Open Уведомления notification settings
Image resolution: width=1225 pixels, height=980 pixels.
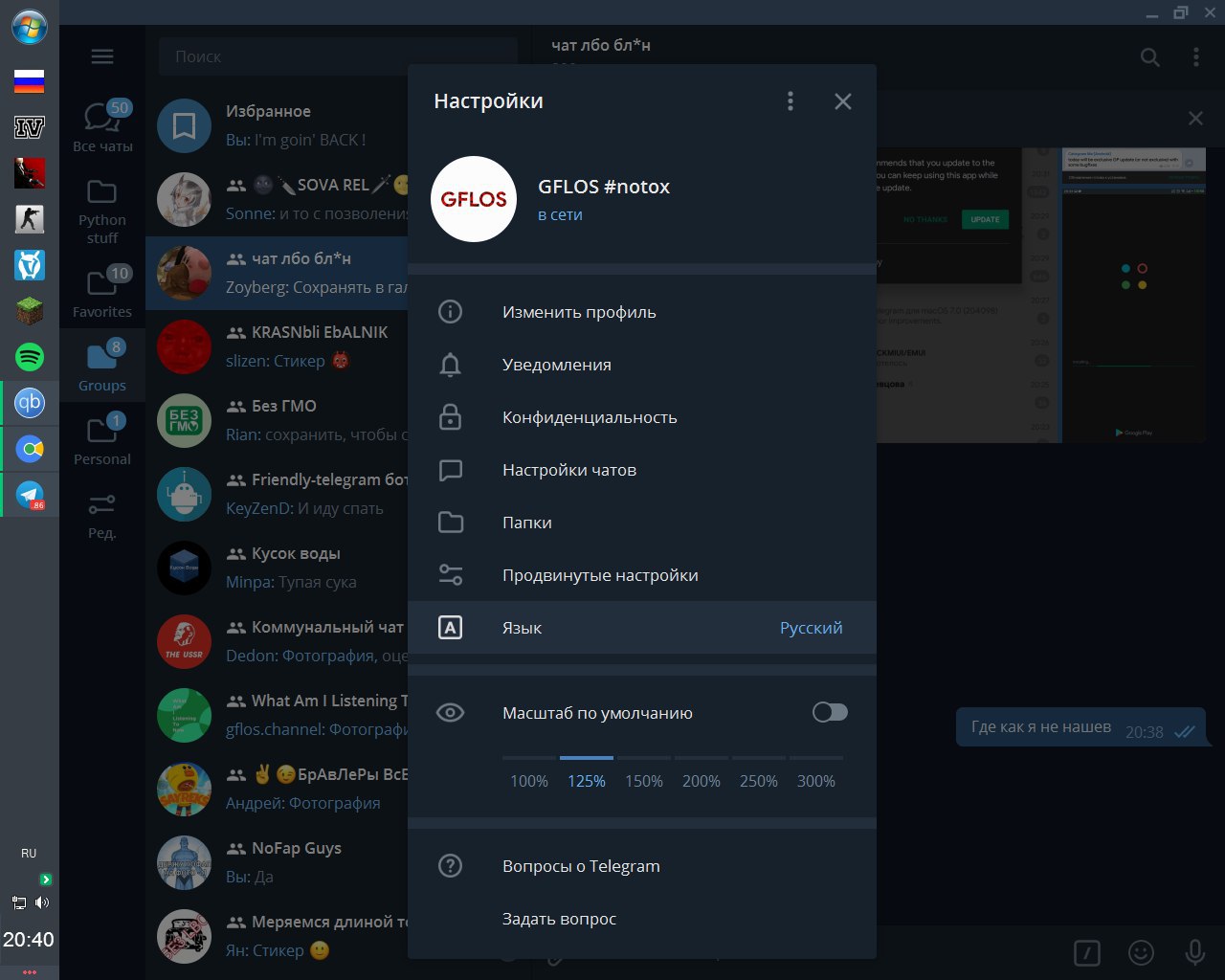click(x=642, y=365)
